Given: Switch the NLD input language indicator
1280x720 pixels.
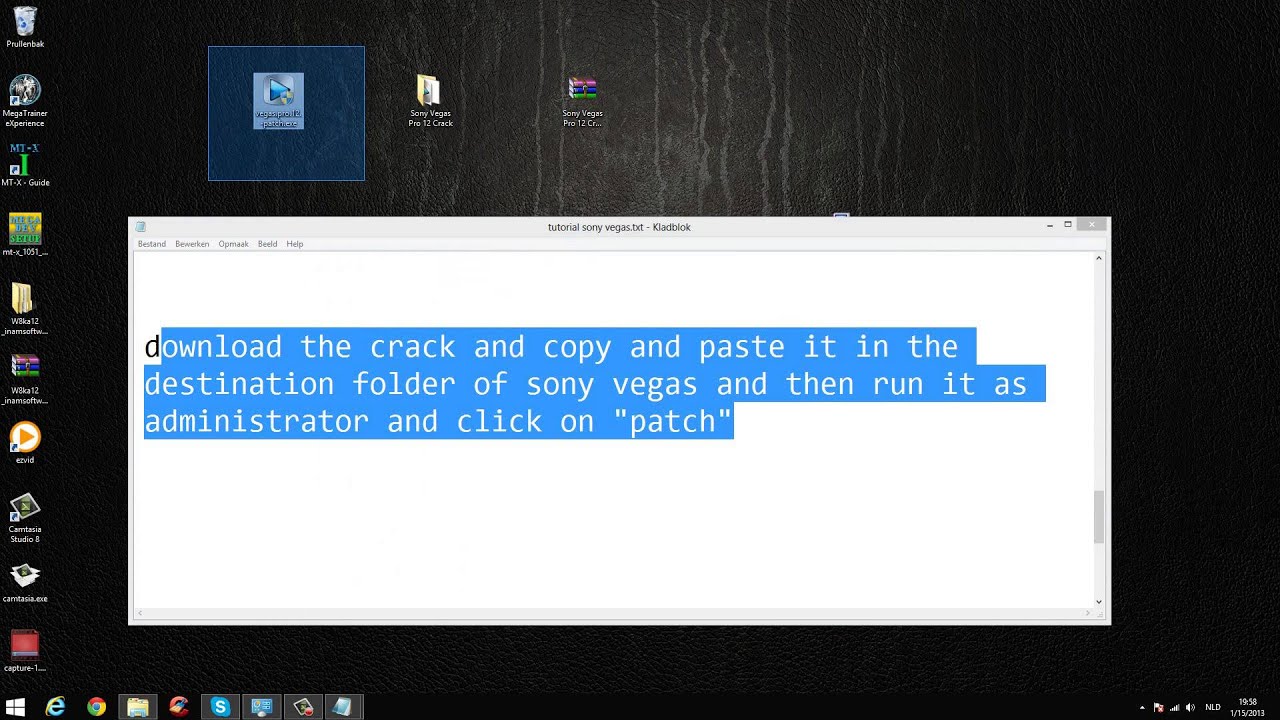Looking at the screenshot, I should (1213, 707).
